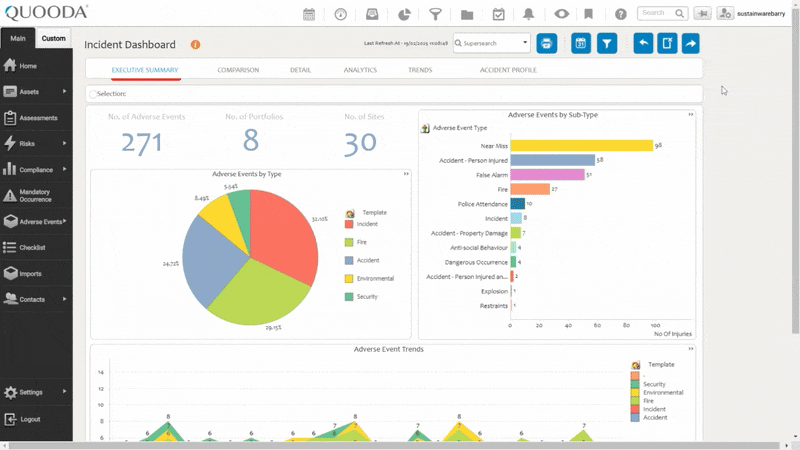Expand Adverse Events by Sub-Type chart
This screenshot has width=800, height=450.
click(691, 115)
